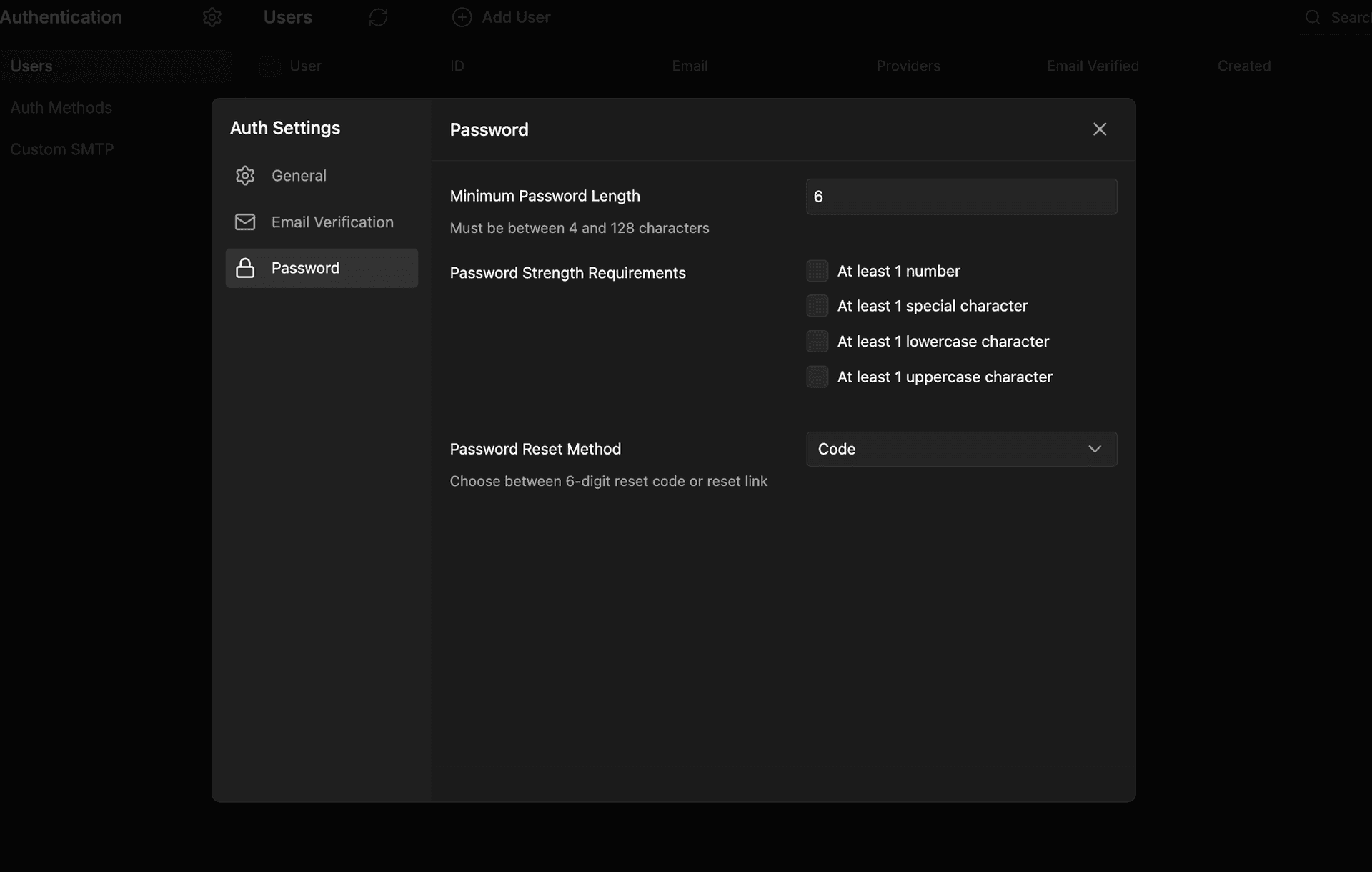Image resolution: width=1372 pixels, height=872 pixels.
Task: Open Users in the sidebar
Action: click(116, 66)
